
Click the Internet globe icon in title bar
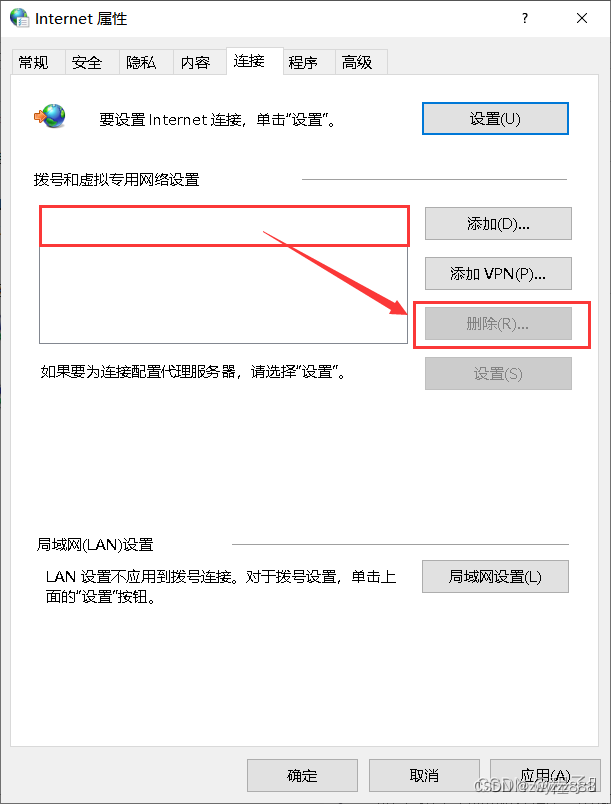coord(19,17)
